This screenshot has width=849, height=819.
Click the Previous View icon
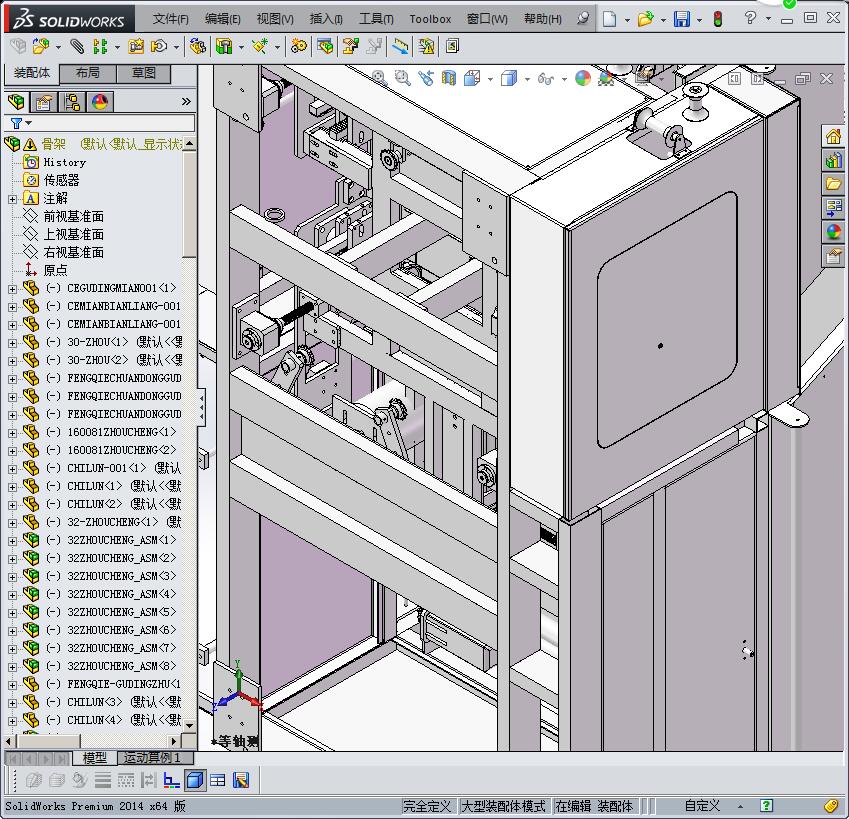(426, 78)
